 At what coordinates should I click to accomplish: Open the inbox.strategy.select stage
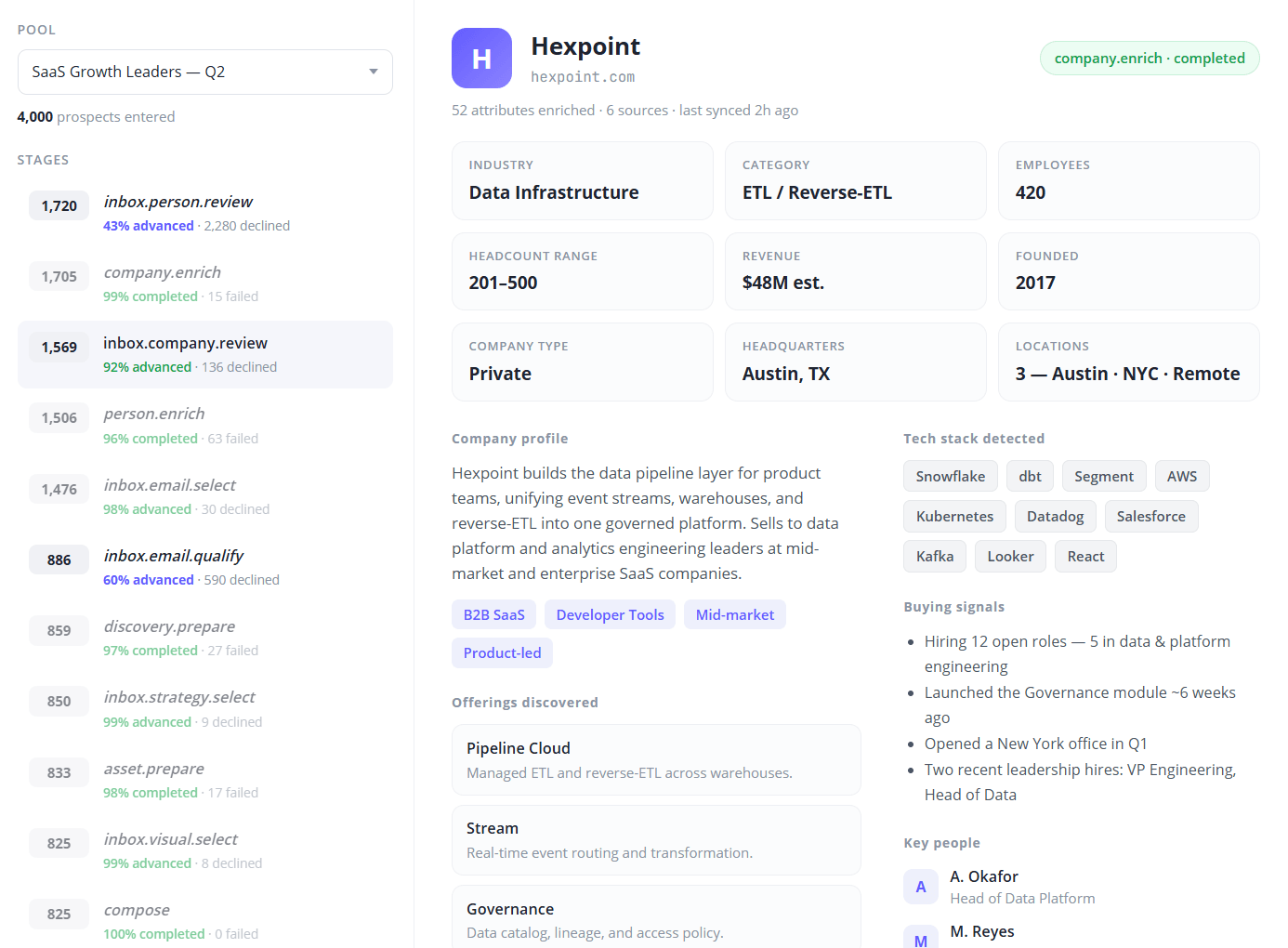tap(205, 708)
